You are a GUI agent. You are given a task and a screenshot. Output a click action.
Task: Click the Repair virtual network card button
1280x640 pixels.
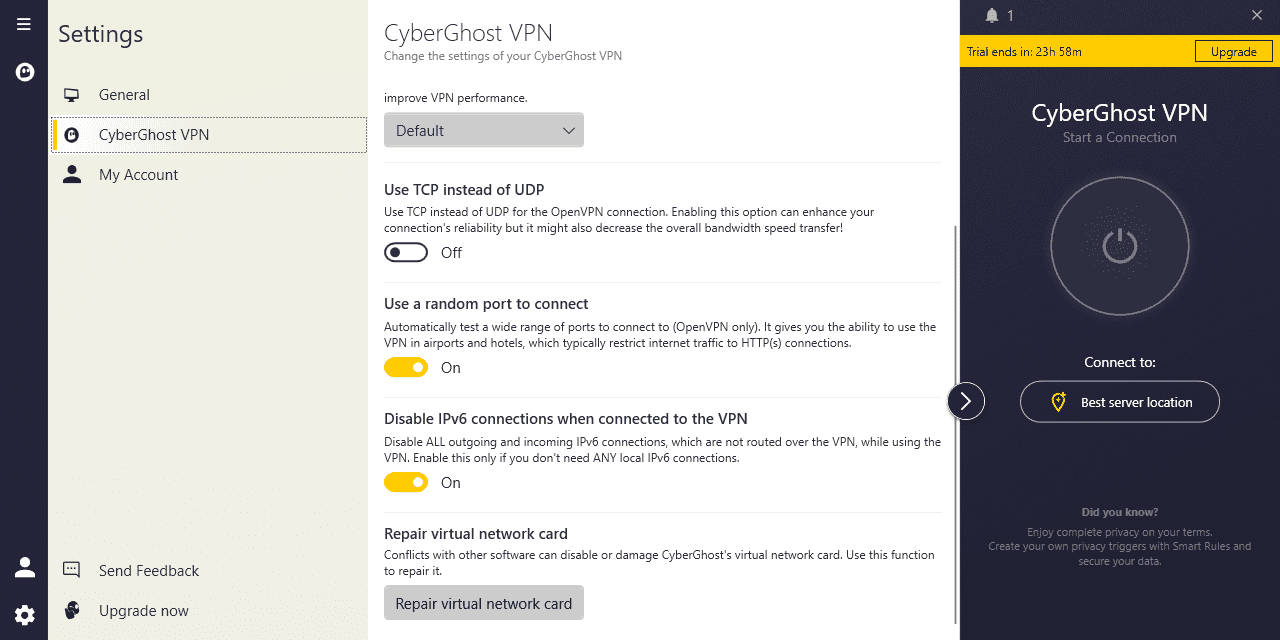[x=484, y=603]
